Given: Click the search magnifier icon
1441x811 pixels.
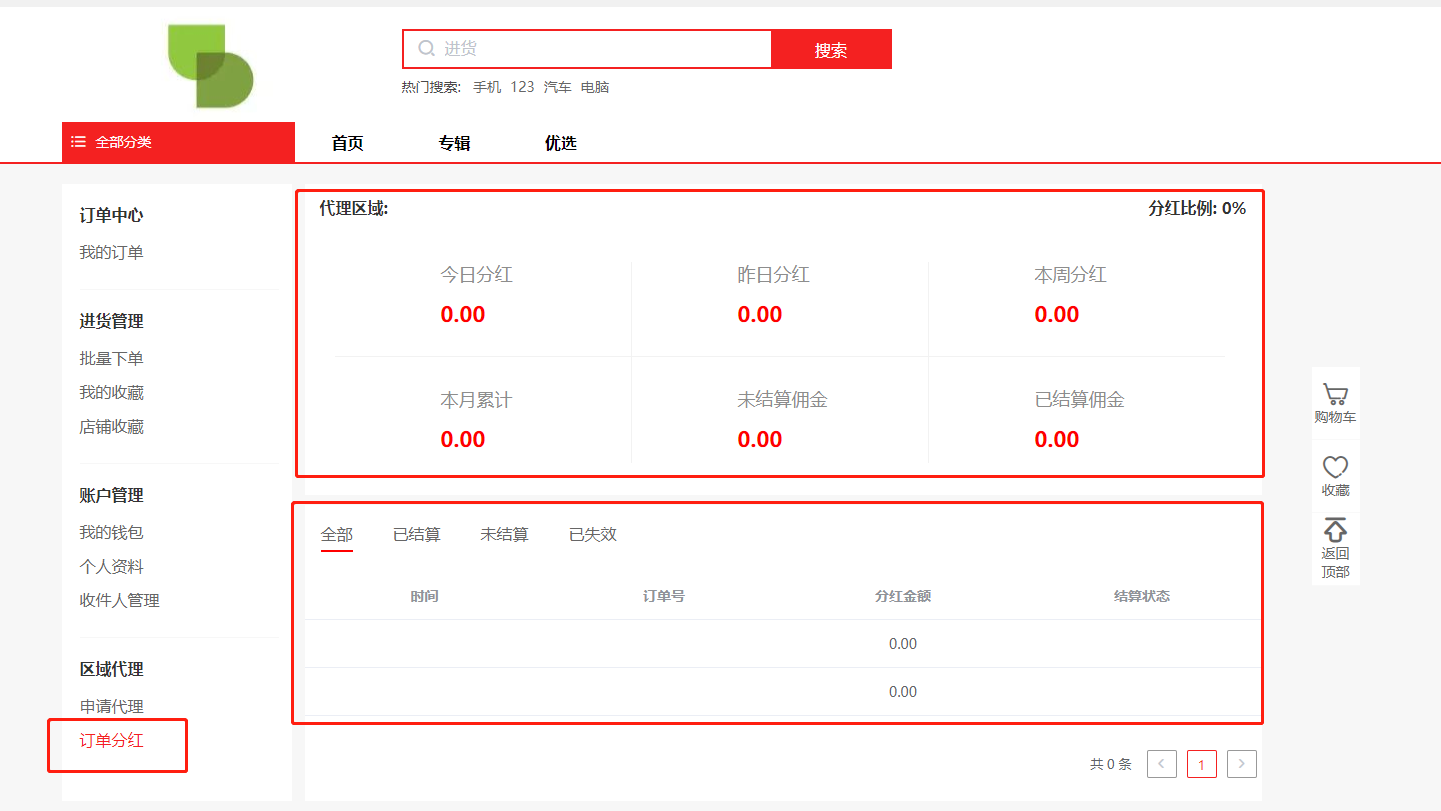Looking at the screenshot, I should coord(427,49).
